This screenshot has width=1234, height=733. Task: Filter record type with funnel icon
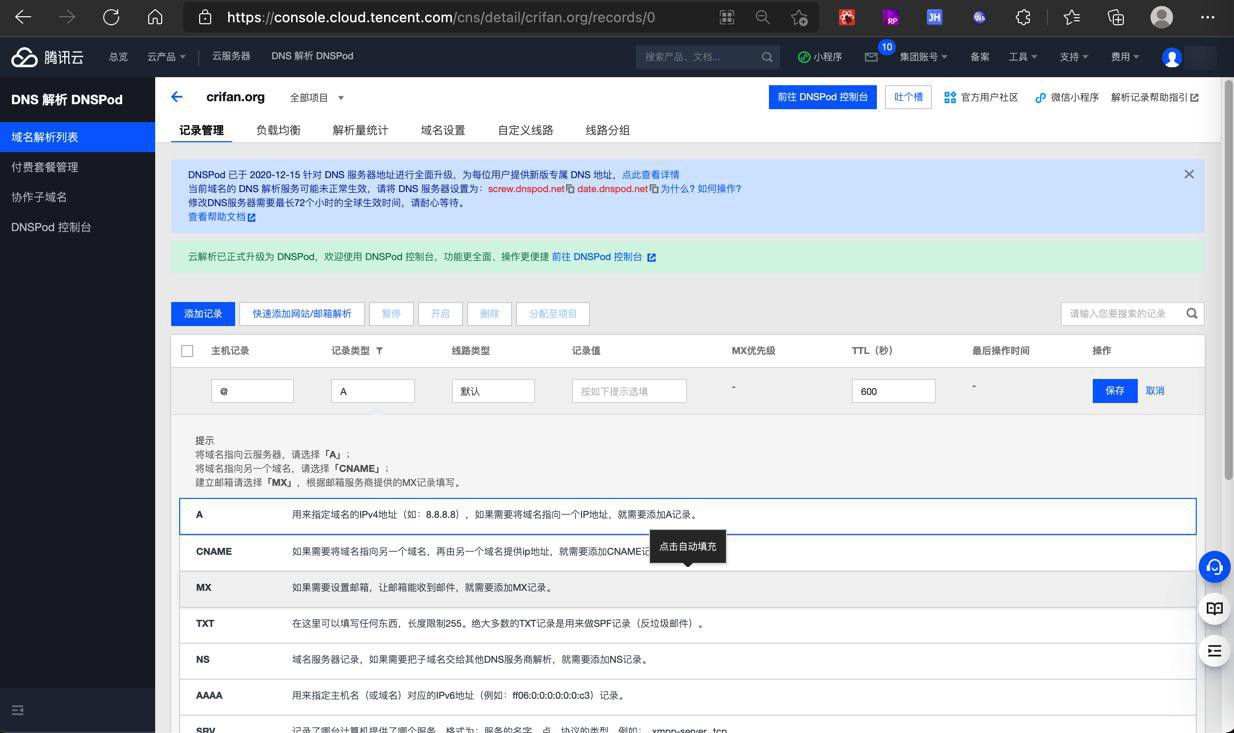coord(379,351)
